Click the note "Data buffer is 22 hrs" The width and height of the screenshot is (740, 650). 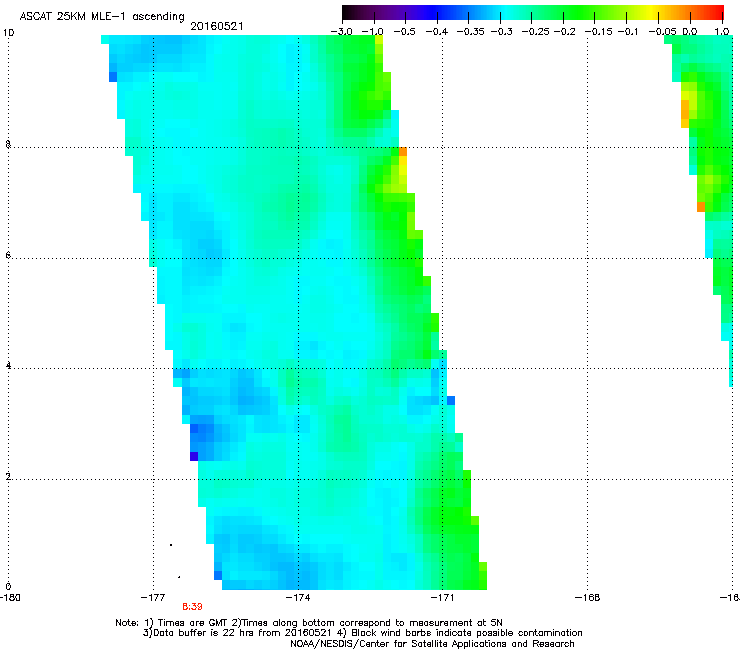point(198,633)
